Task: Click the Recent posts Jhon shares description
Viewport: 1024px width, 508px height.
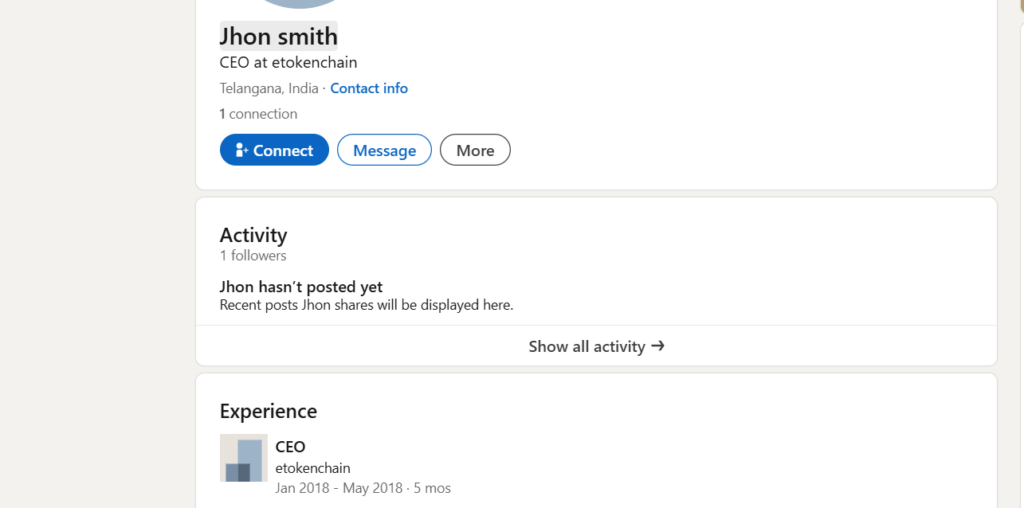Action: click(x=366, y=304)
